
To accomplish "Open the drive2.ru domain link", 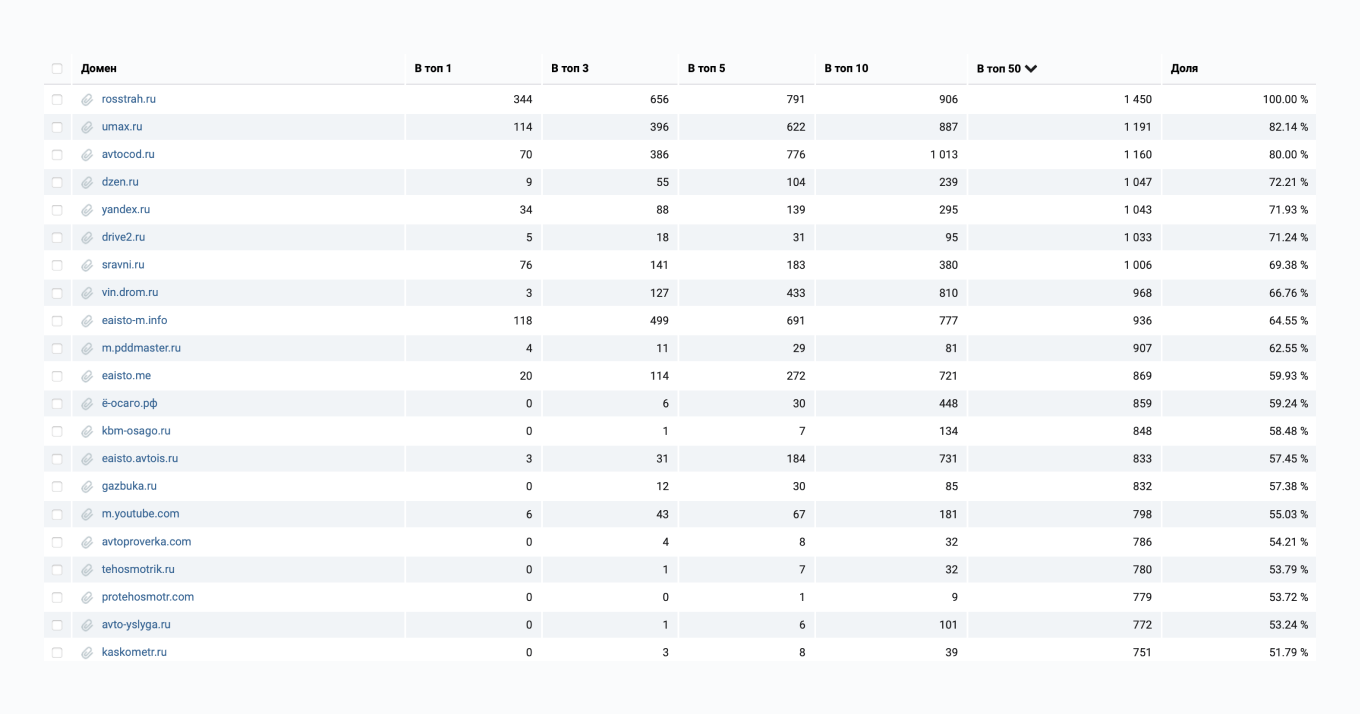I will click(123, 238).
